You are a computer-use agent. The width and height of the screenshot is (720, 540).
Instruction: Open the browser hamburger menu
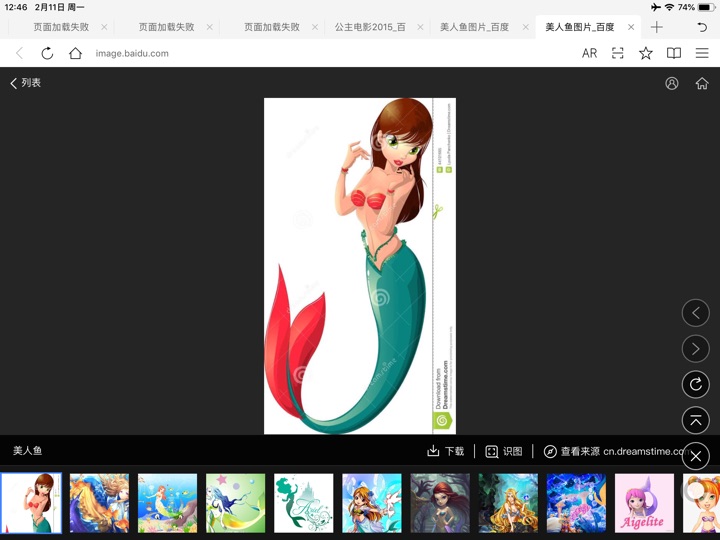tap(702, 53)
